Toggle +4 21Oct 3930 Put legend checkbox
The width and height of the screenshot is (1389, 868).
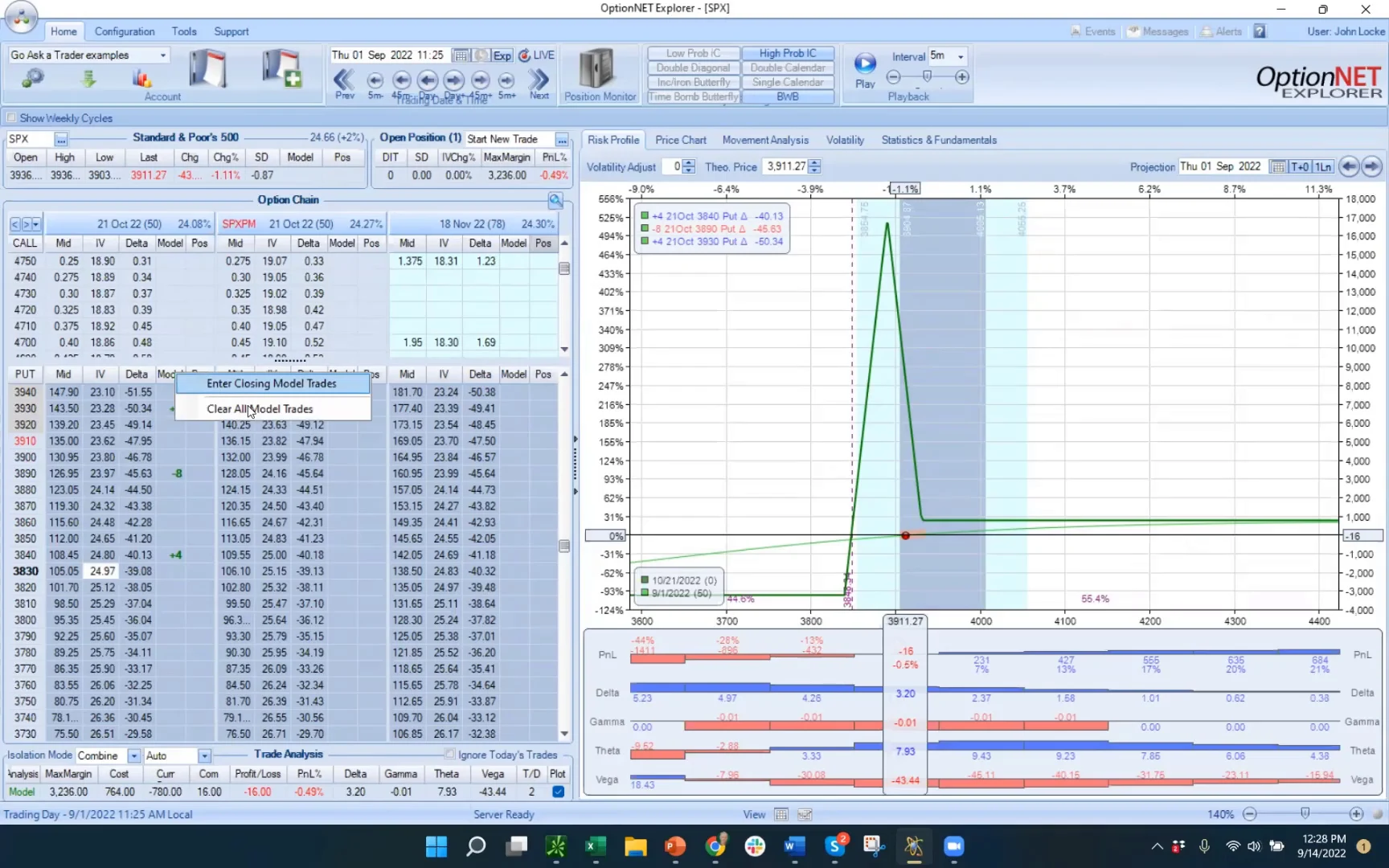pyautogui.click(x=645, y=241)
